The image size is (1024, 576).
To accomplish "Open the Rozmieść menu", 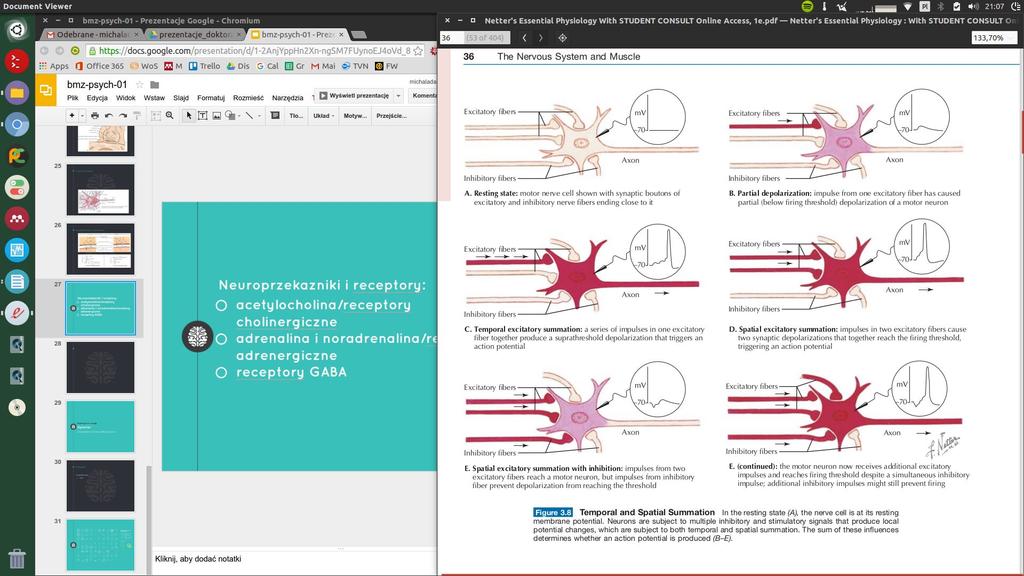I will [x=248, y=98].
